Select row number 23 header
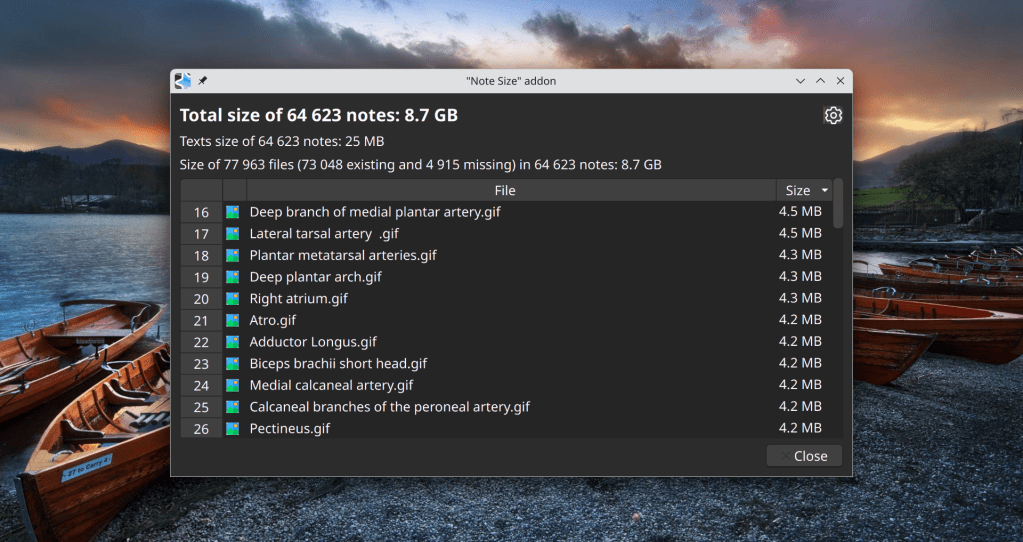 (201, 364)
